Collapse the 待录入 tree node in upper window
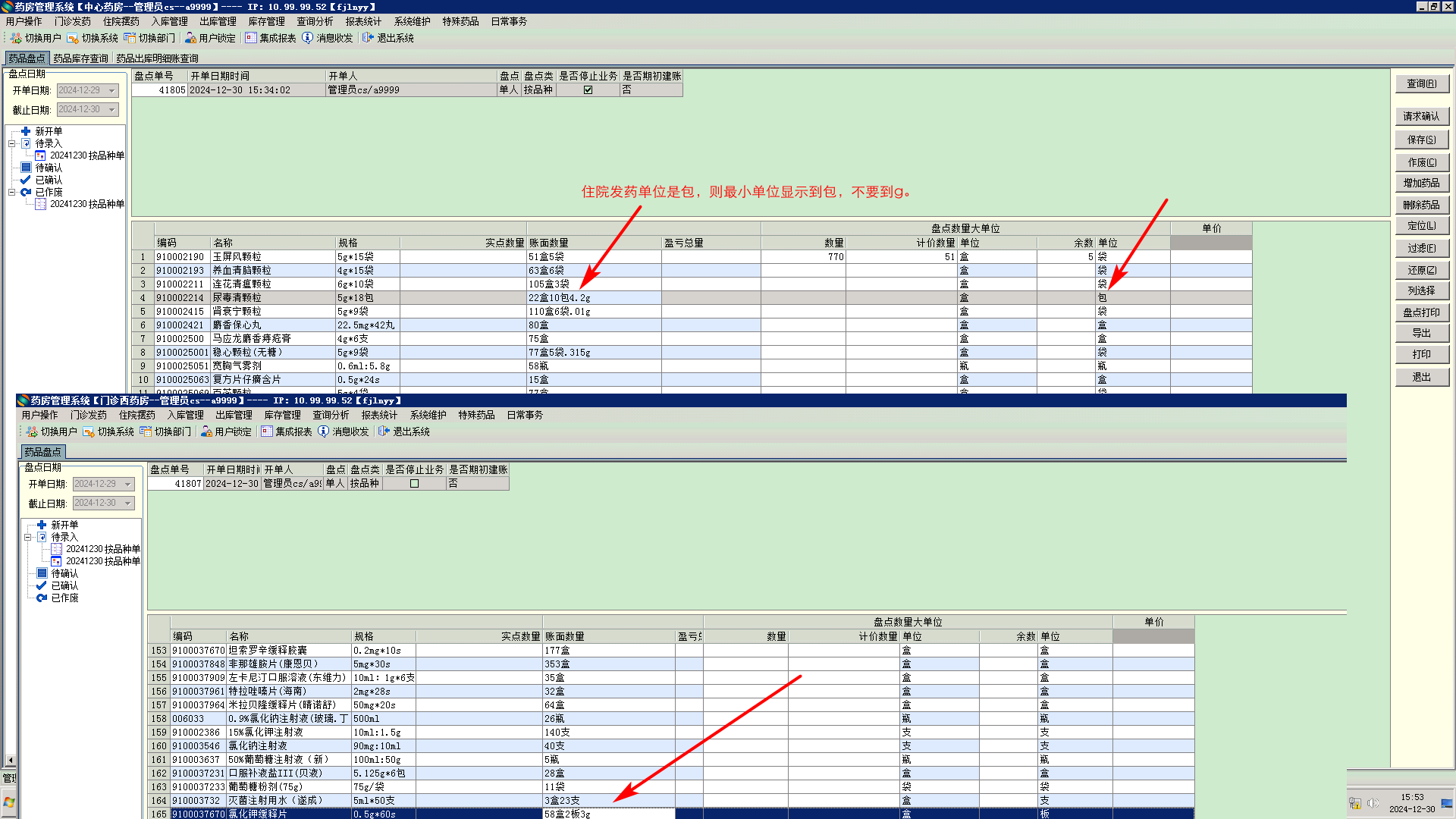This screenshot has width=1456, height=819. click(12, 143)
